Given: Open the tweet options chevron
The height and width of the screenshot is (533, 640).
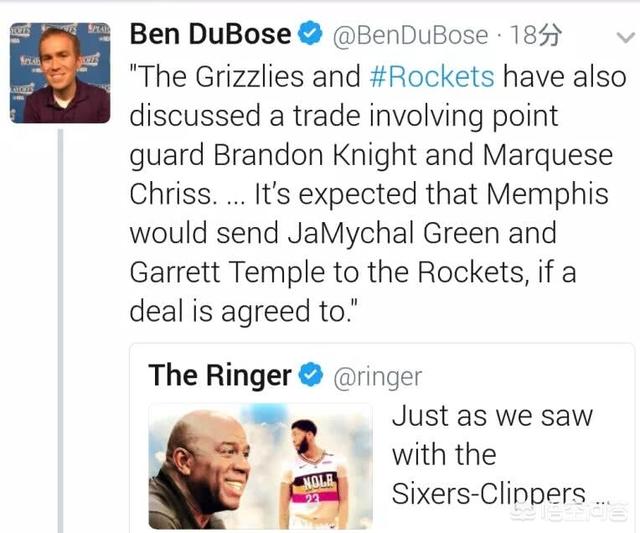Looking at the screenshot, I should coord(625,38).
